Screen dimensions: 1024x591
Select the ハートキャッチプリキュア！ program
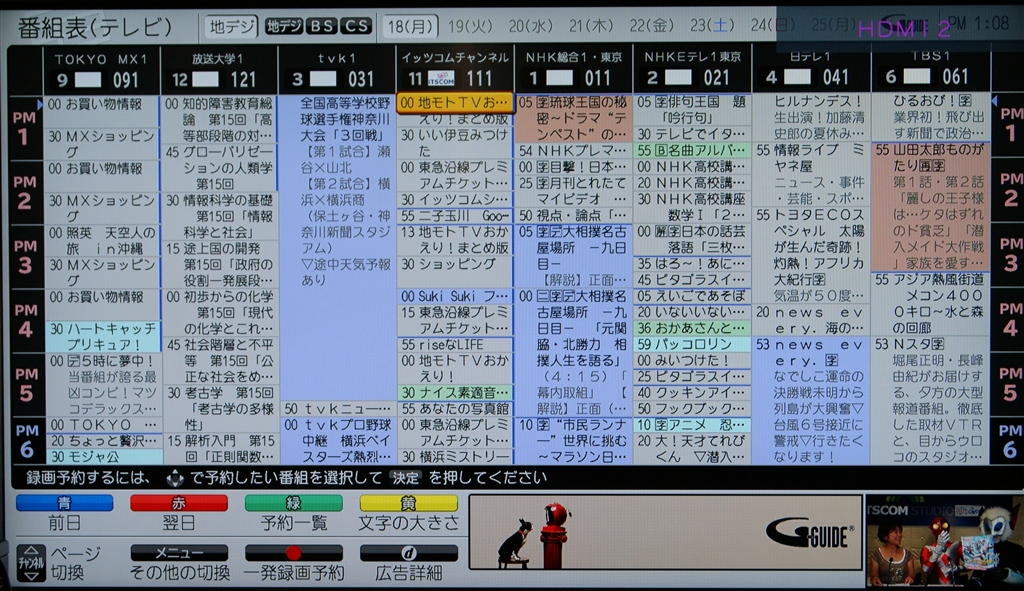coord(103,336)
